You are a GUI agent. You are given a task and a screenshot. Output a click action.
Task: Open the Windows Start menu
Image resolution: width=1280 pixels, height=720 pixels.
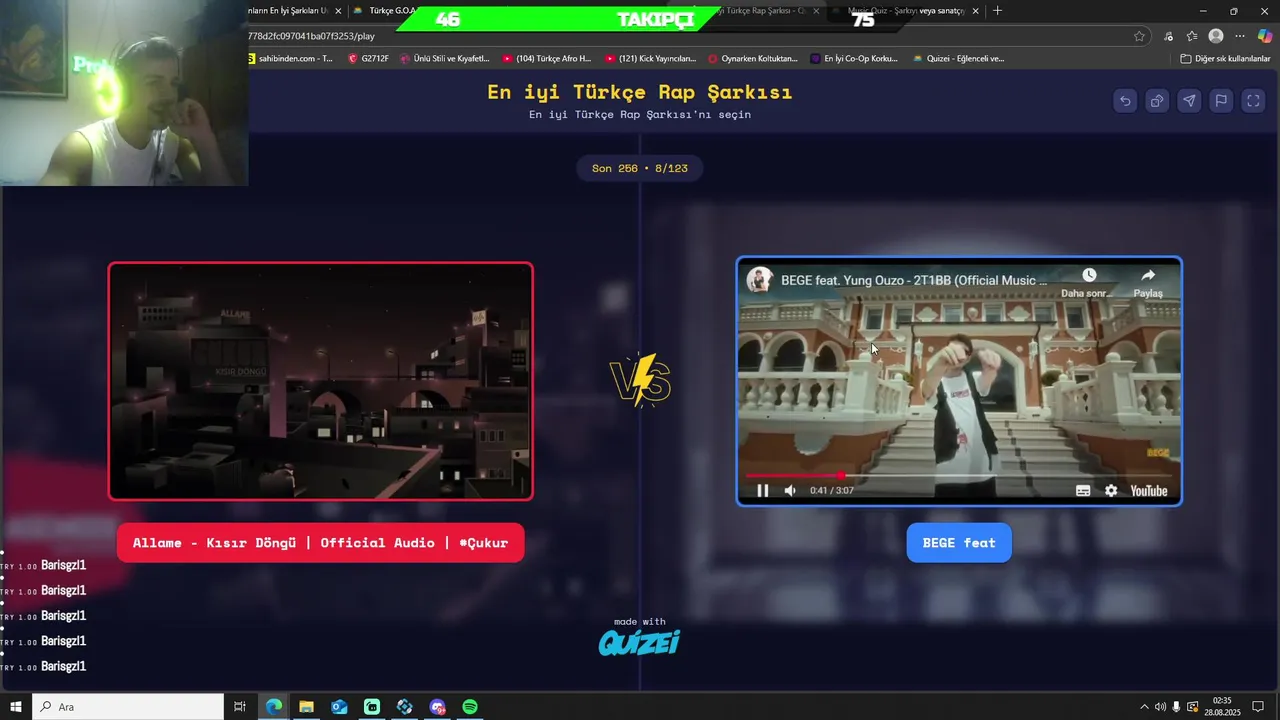16,707
